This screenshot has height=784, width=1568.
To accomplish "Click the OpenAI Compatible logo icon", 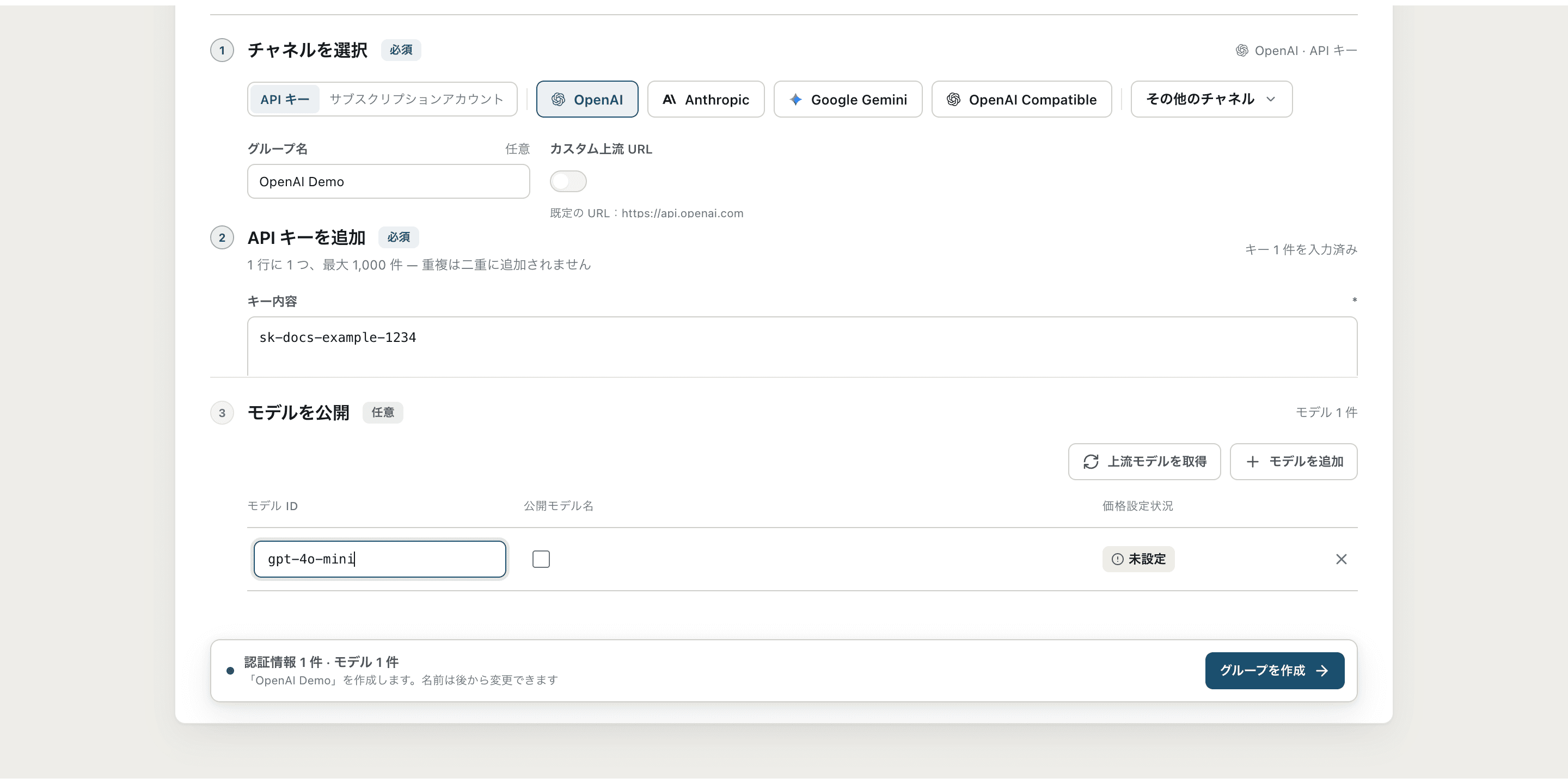I will click(x=954, y=99).
